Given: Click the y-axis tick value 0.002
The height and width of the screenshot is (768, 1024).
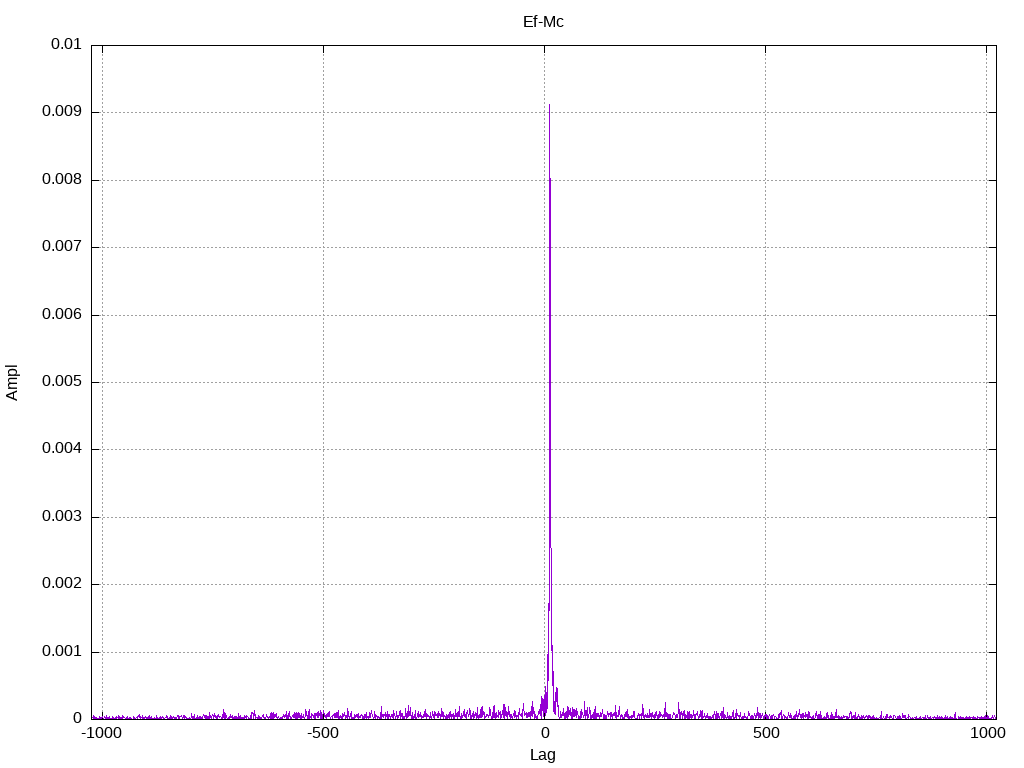Looking at the screenshot, I should [62, 584].
